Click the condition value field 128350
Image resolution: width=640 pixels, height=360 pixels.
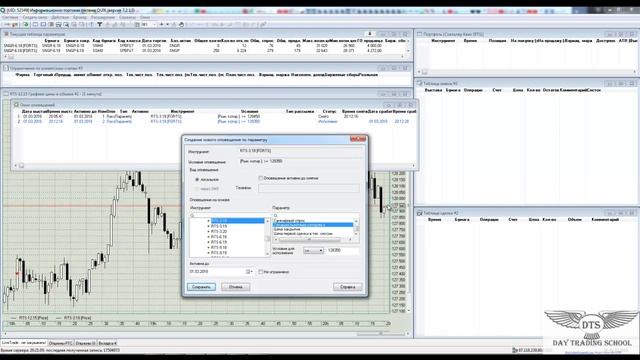tap(343, 250)
